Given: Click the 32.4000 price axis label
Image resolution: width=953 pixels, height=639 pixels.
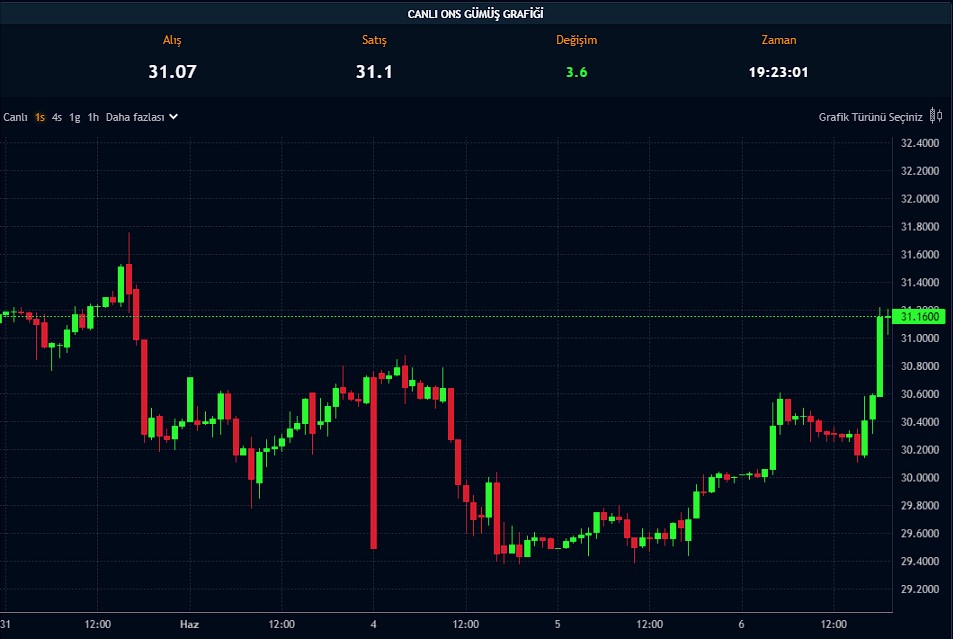Looking at the screenshot, I should (x=919, y=143).
